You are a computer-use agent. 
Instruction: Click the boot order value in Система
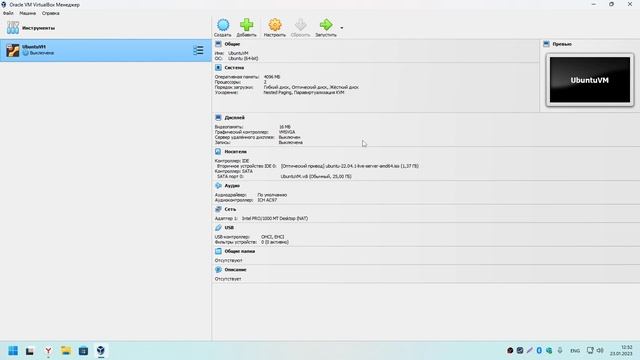click(x=311, y=87)
